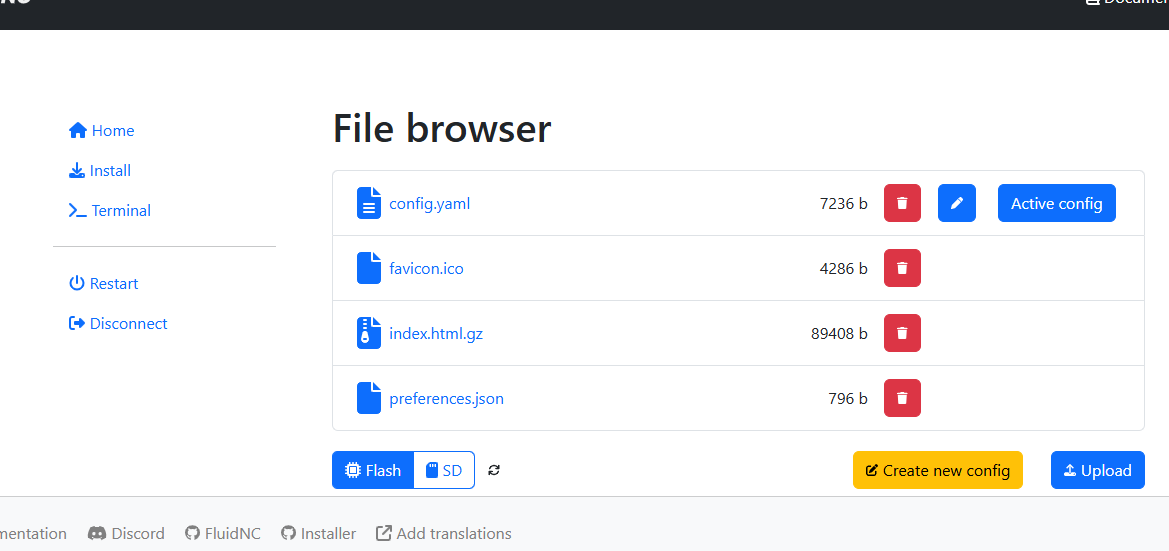Delete the favicon.ico file
This screenshot has width=1169, height=551.
click(x=902, y=268)
